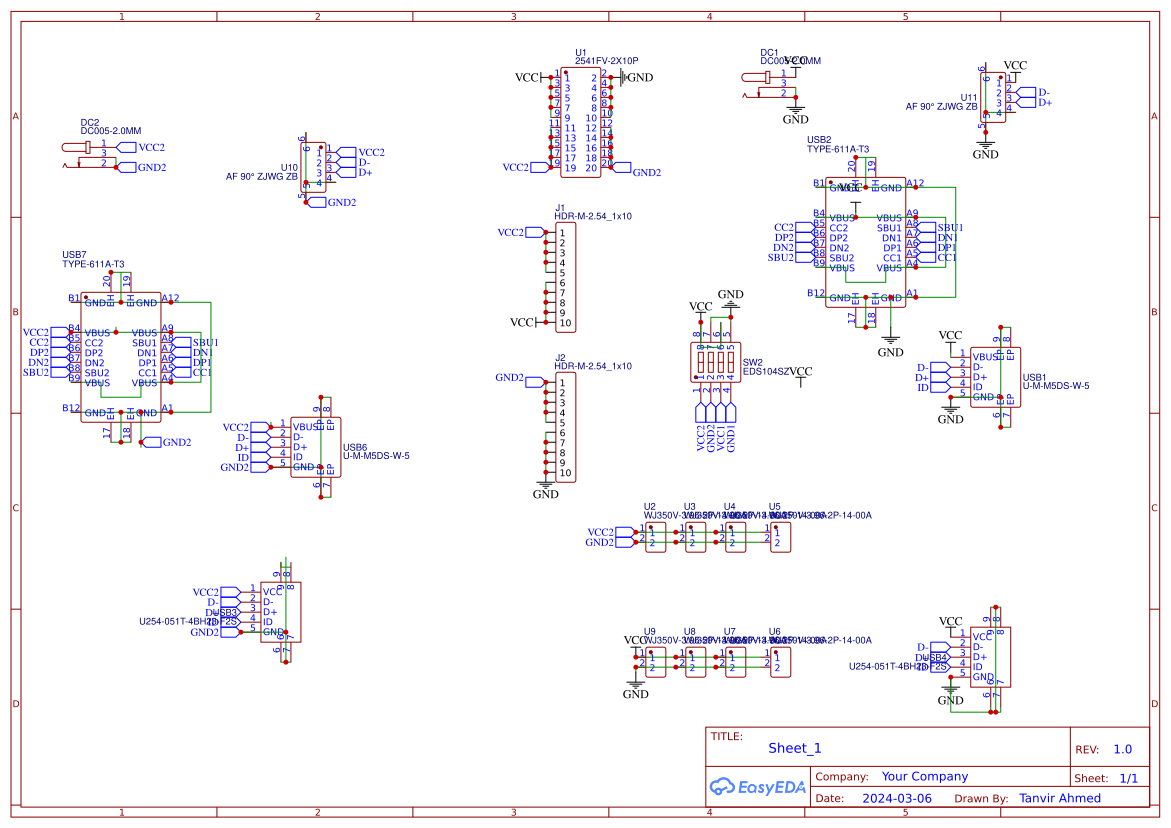
Task: Toggle switch position 1 on SW2
Action: 700,362
